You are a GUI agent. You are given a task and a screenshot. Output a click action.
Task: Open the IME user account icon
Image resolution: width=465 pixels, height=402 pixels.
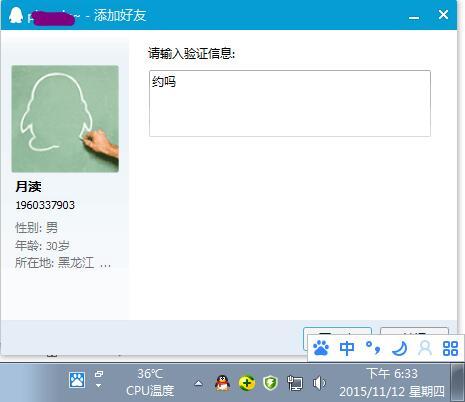(x=425, y=348)
